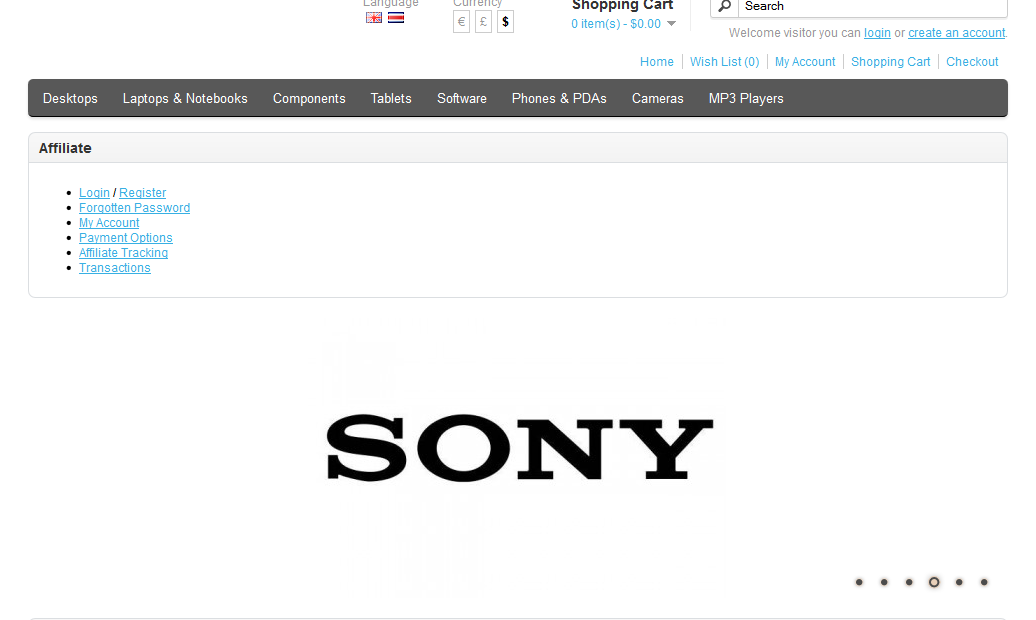Go to the first banner slide dot
The height and width of the screenshot is (620, 1036).
(859, 582)
